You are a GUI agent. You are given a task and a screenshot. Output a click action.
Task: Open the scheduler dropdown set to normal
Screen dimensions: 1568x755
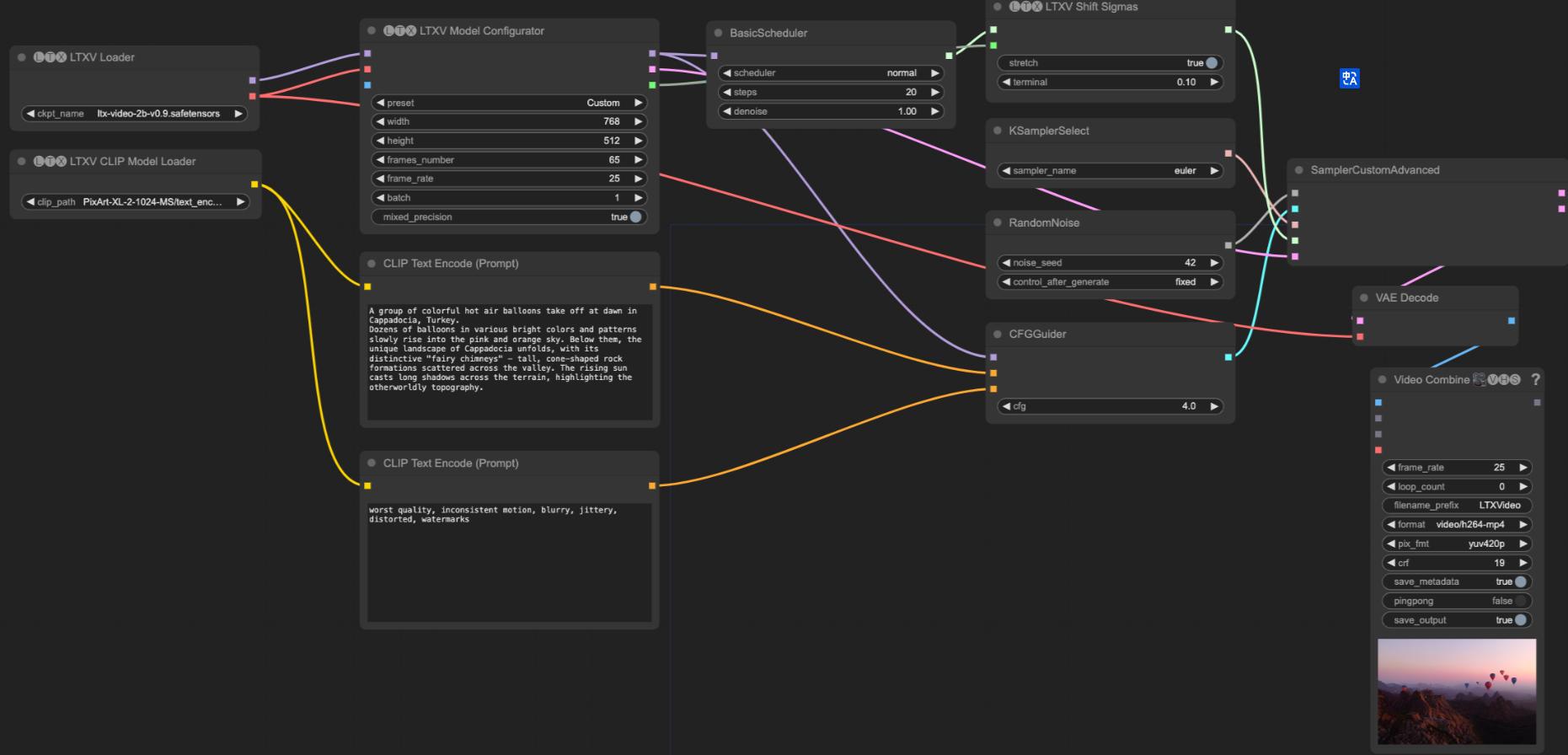pos(830,73)
